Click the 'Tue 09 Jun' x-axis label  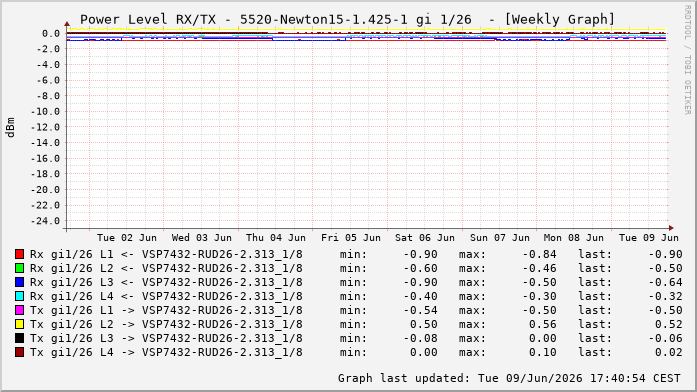(x=649, y=238)
